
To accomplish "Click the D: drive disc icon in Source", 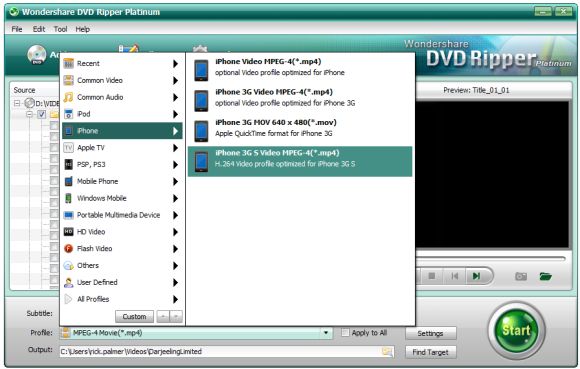I will click(30, 103).
